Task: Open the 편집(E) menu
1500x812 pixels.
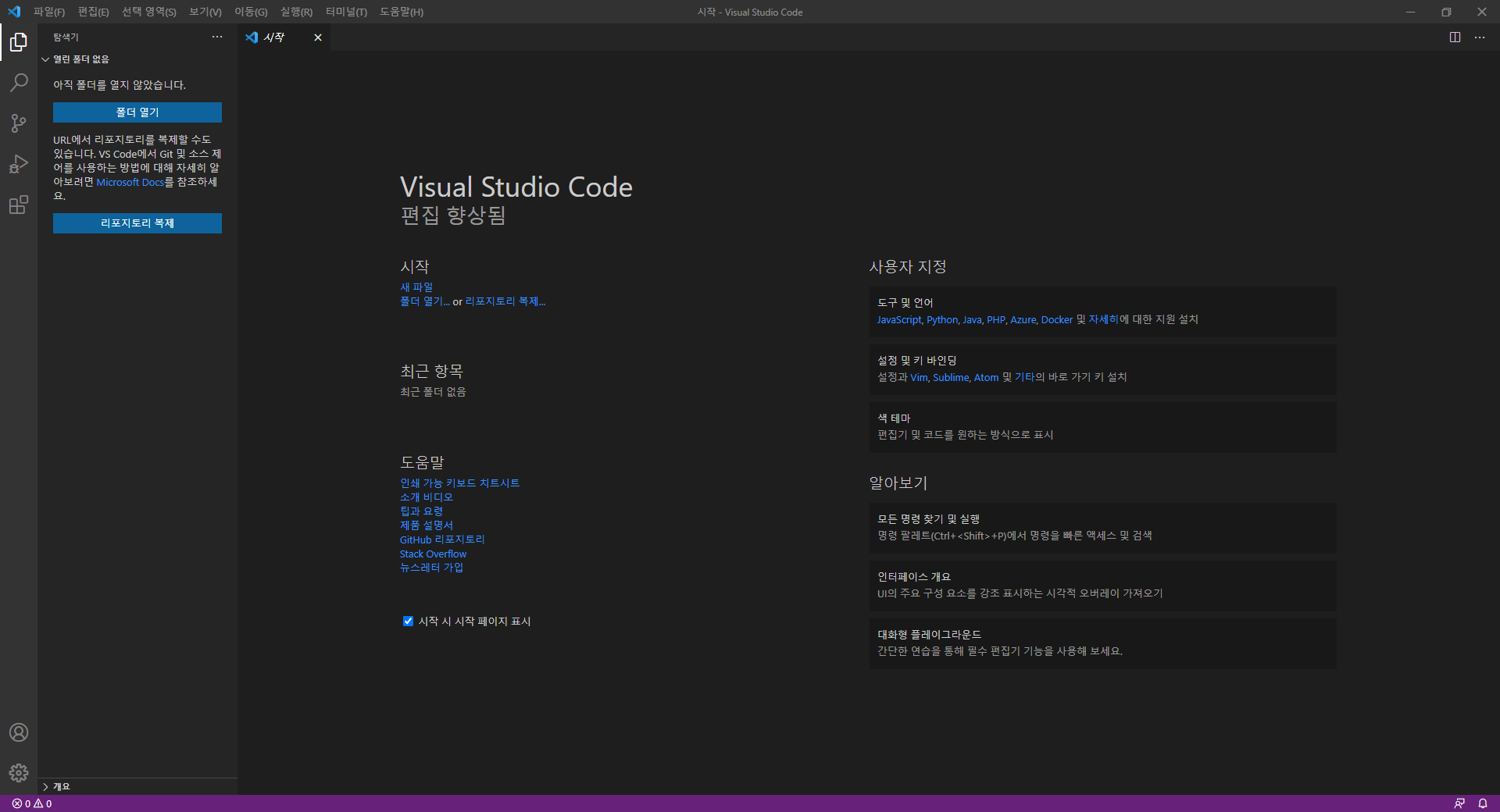Action: 93,12
